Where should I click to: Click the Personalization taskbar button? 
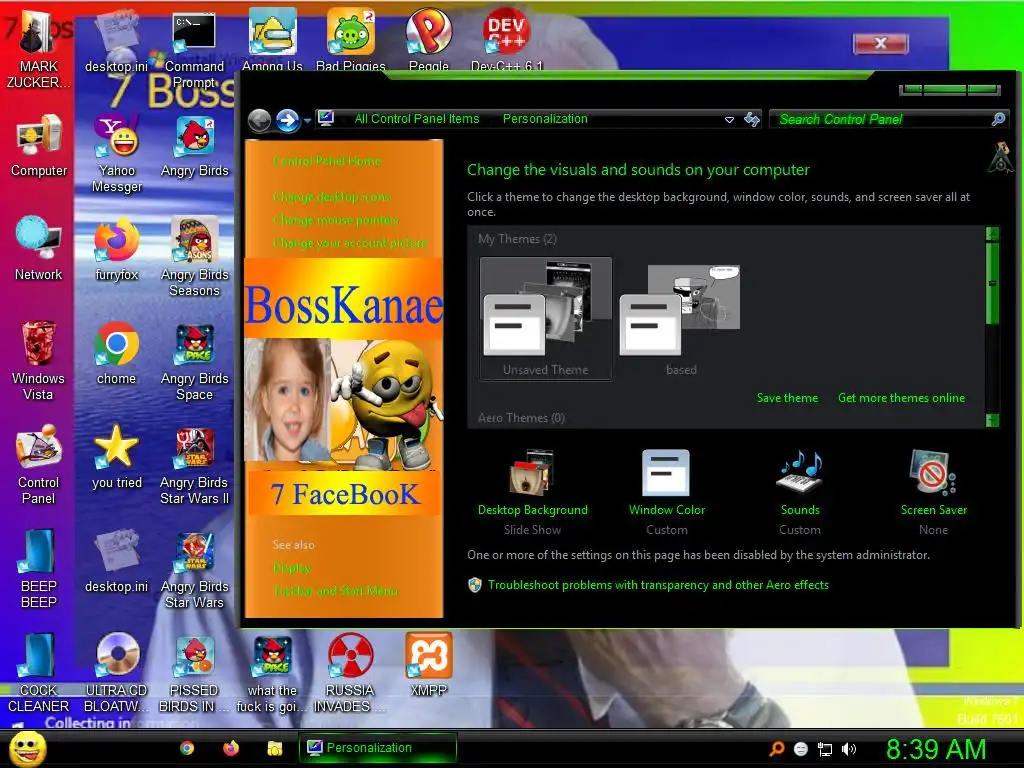(x=378, y=748)
